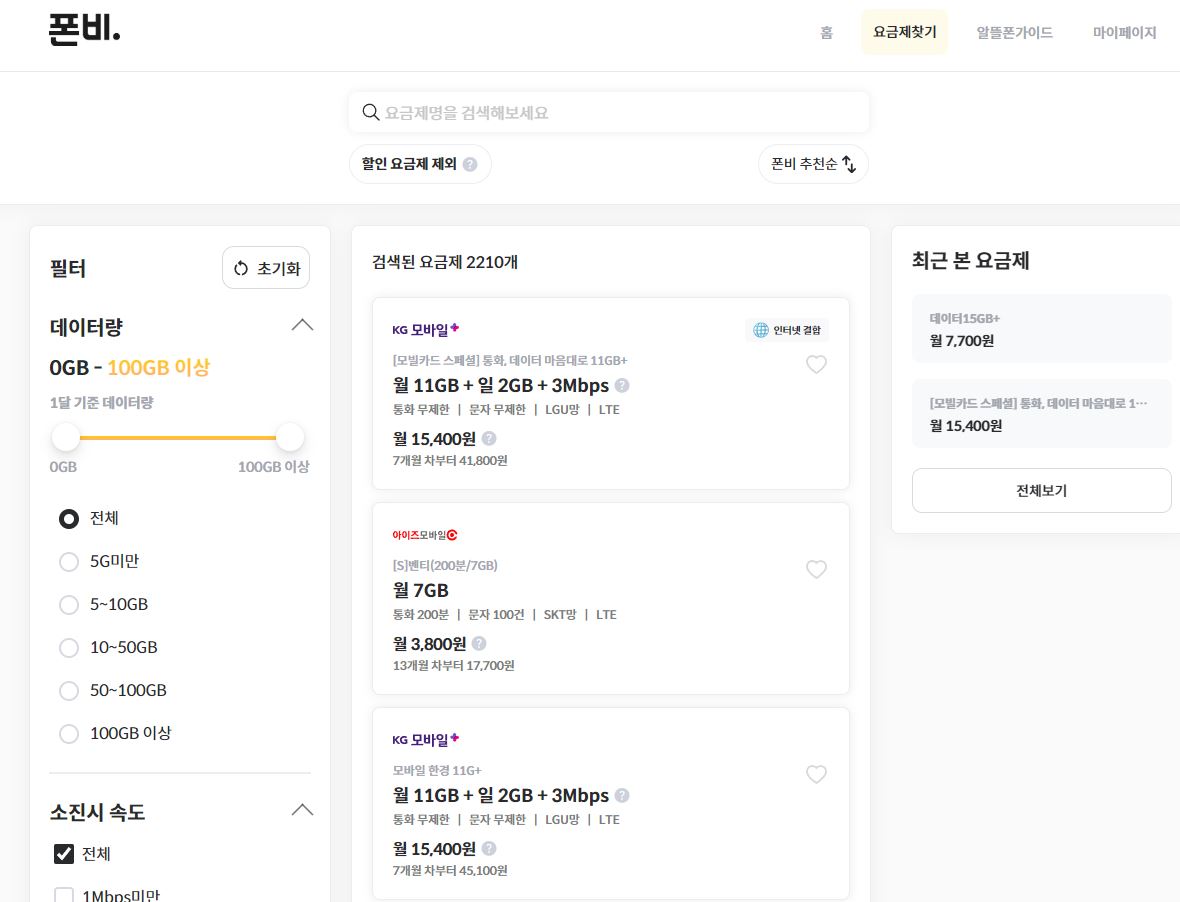Select the 5G미만 radio option
This screenshot has width=1180, height=902.
68,562
